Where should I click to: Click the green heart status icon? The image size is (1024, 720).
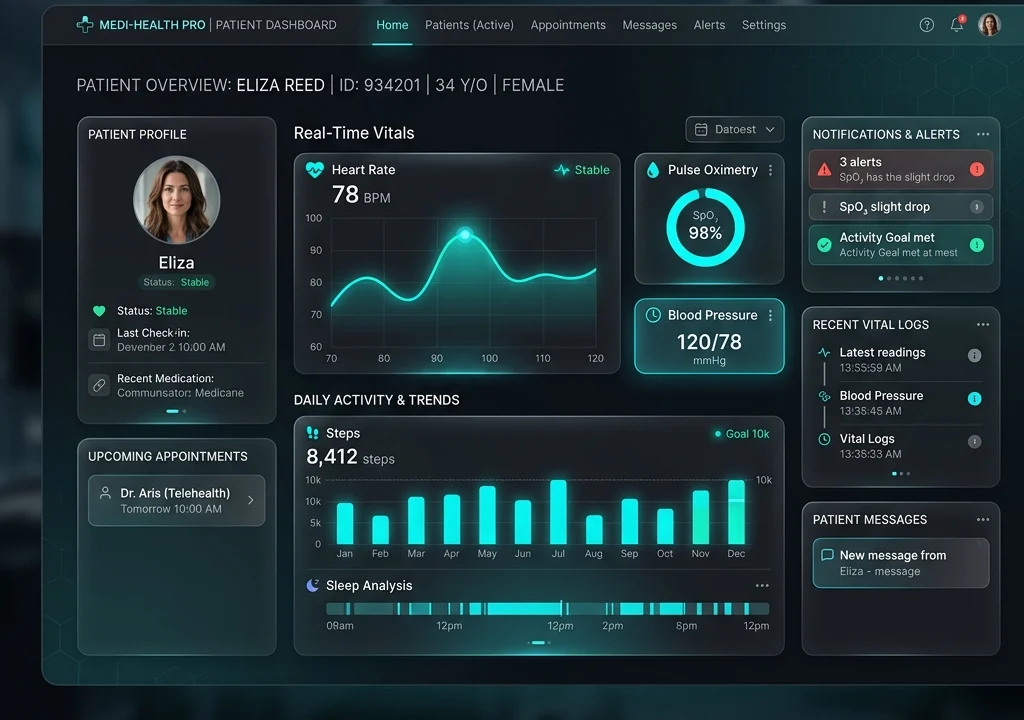click(99, 311)
